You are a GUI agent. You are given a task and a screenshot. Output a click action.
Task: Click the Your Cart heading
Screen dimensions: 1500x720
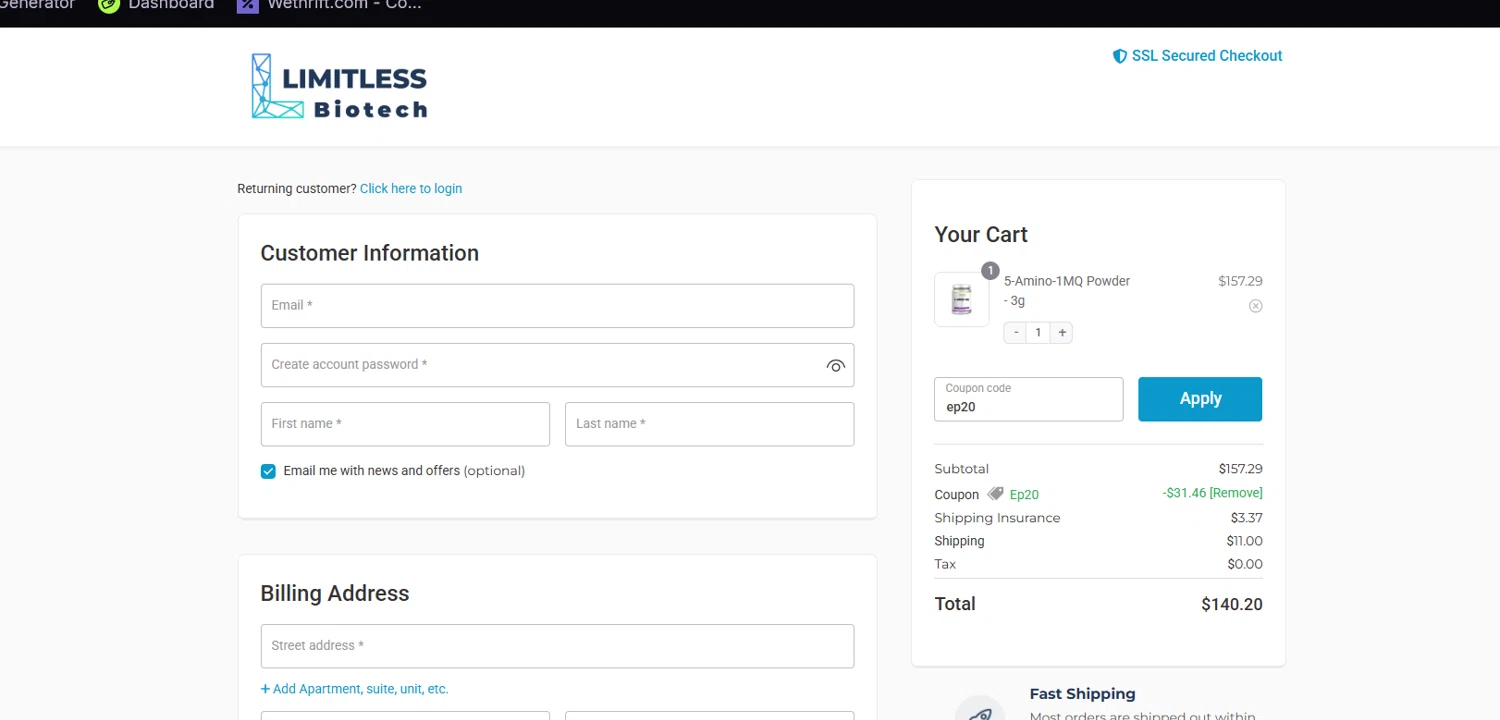point(981,235)
